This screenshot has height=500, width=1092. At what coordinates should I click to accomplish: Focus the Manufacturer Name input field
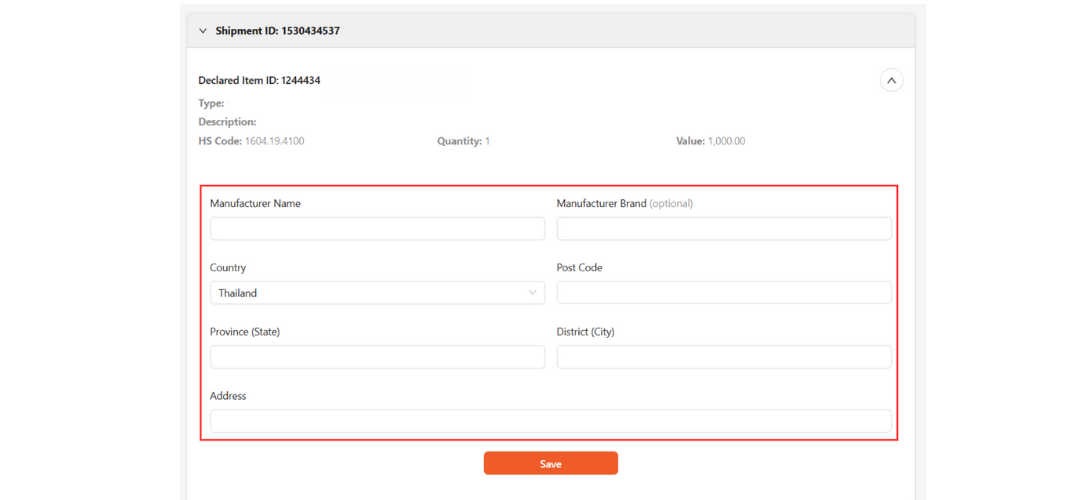[x=377, y=229]
